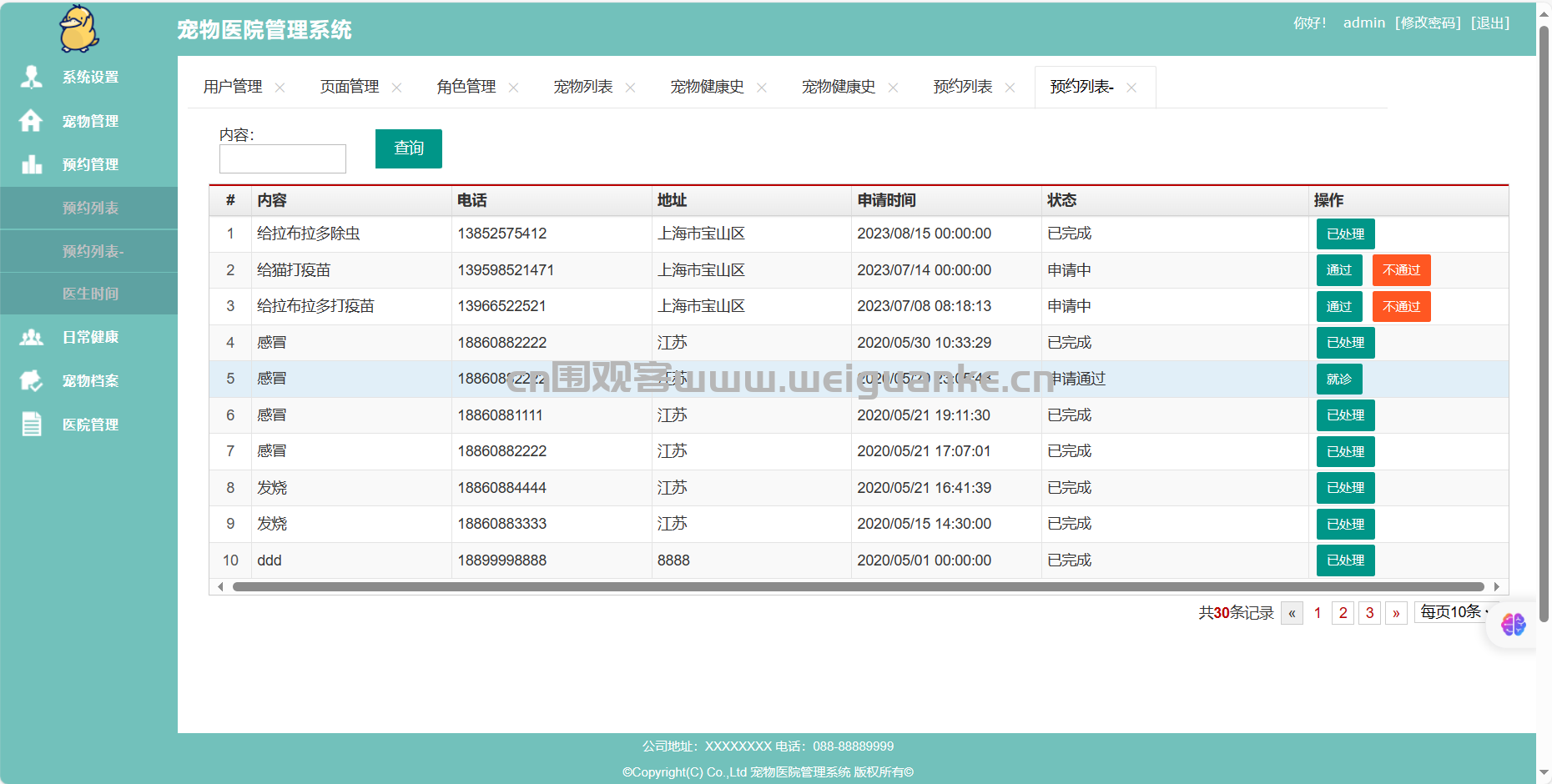Expand 医院管理 menu in sidebar
Screen dimensions: 1552x784
tap(90, 425)
